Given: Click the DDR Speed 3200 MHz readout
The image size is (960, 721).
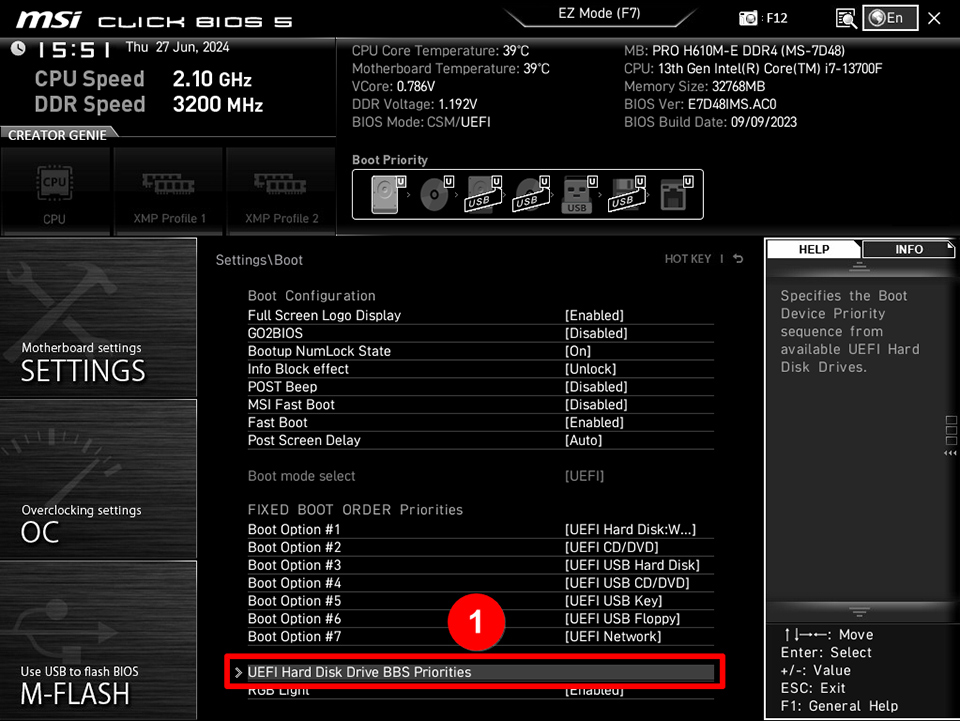Looking at the screenshot, I should pyautogui.click(x=149, y=104).
